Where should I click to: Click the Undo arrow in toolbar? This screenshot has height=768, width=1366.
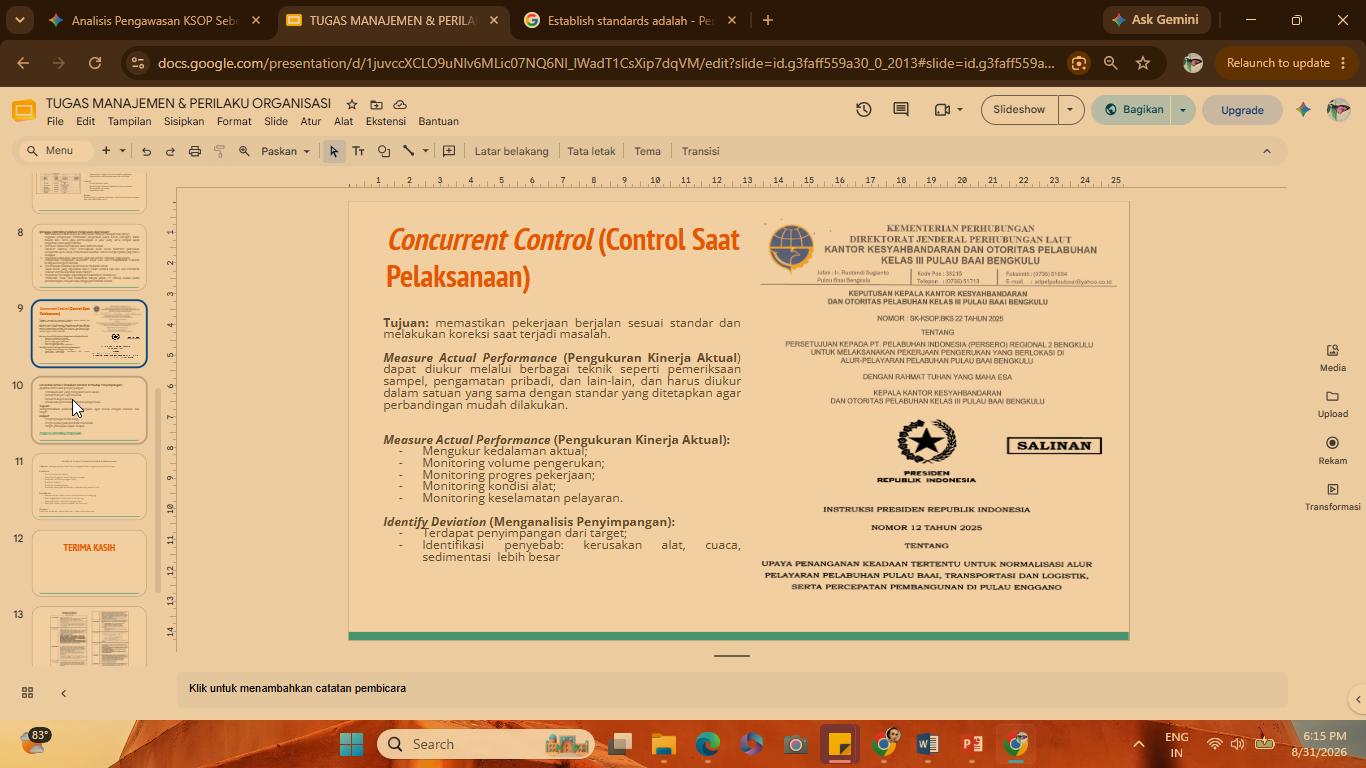[146, 151]
